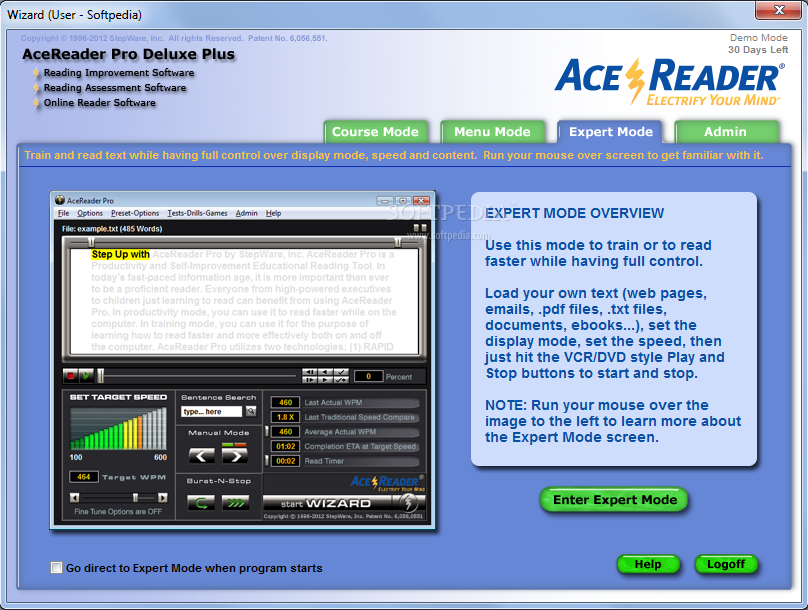Click the left margin slider handle above text
The width and height of the screenshot is (808, 610).
pos(91,242)
